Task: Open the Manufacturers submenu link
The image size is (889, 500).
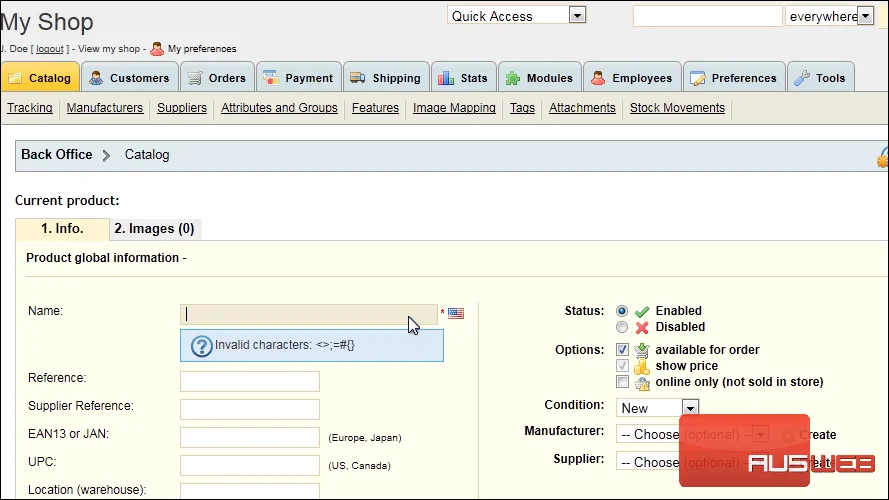Action: click(105, 108)
